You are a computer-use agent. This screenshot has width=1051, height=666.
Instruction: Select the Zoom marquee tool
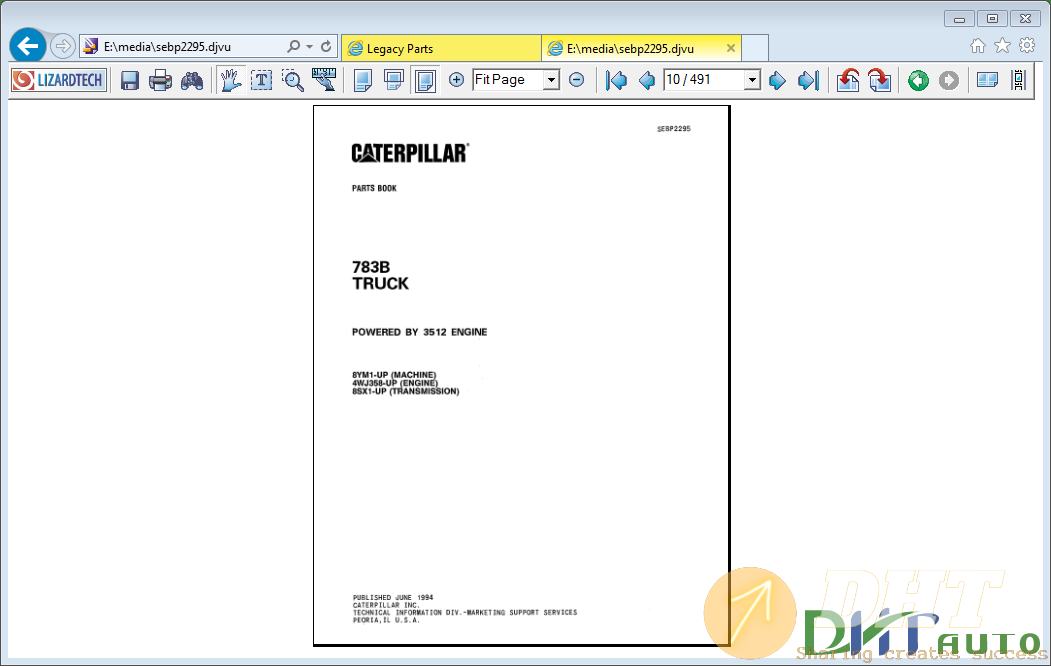pyautogui.click(x=293, y=81)
